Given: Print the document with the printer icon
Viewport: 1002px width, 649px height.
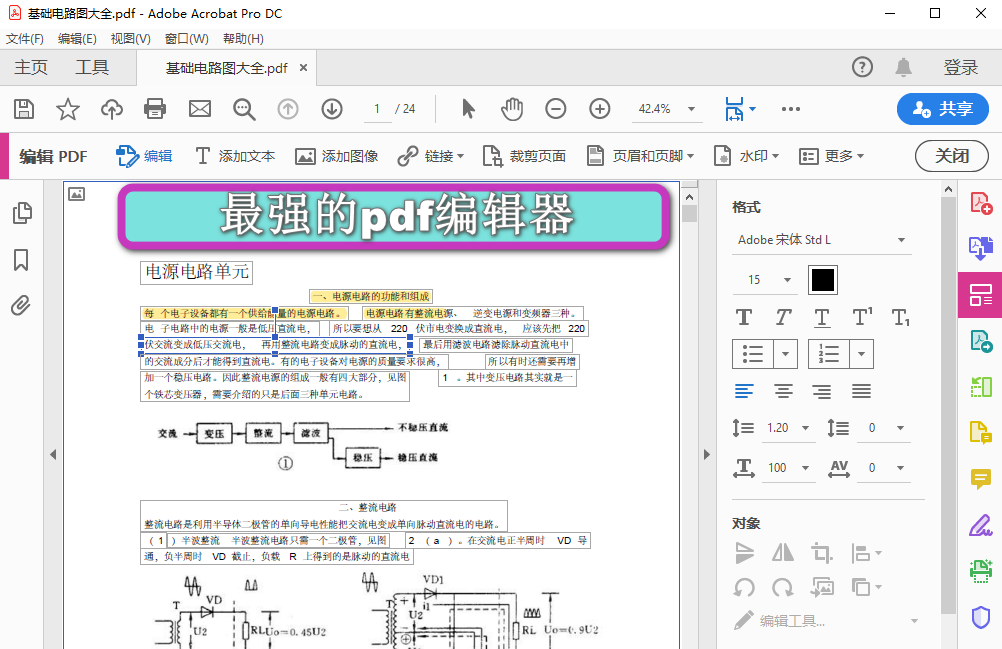Looking at the screenshot, I should [x=155, y=109].
